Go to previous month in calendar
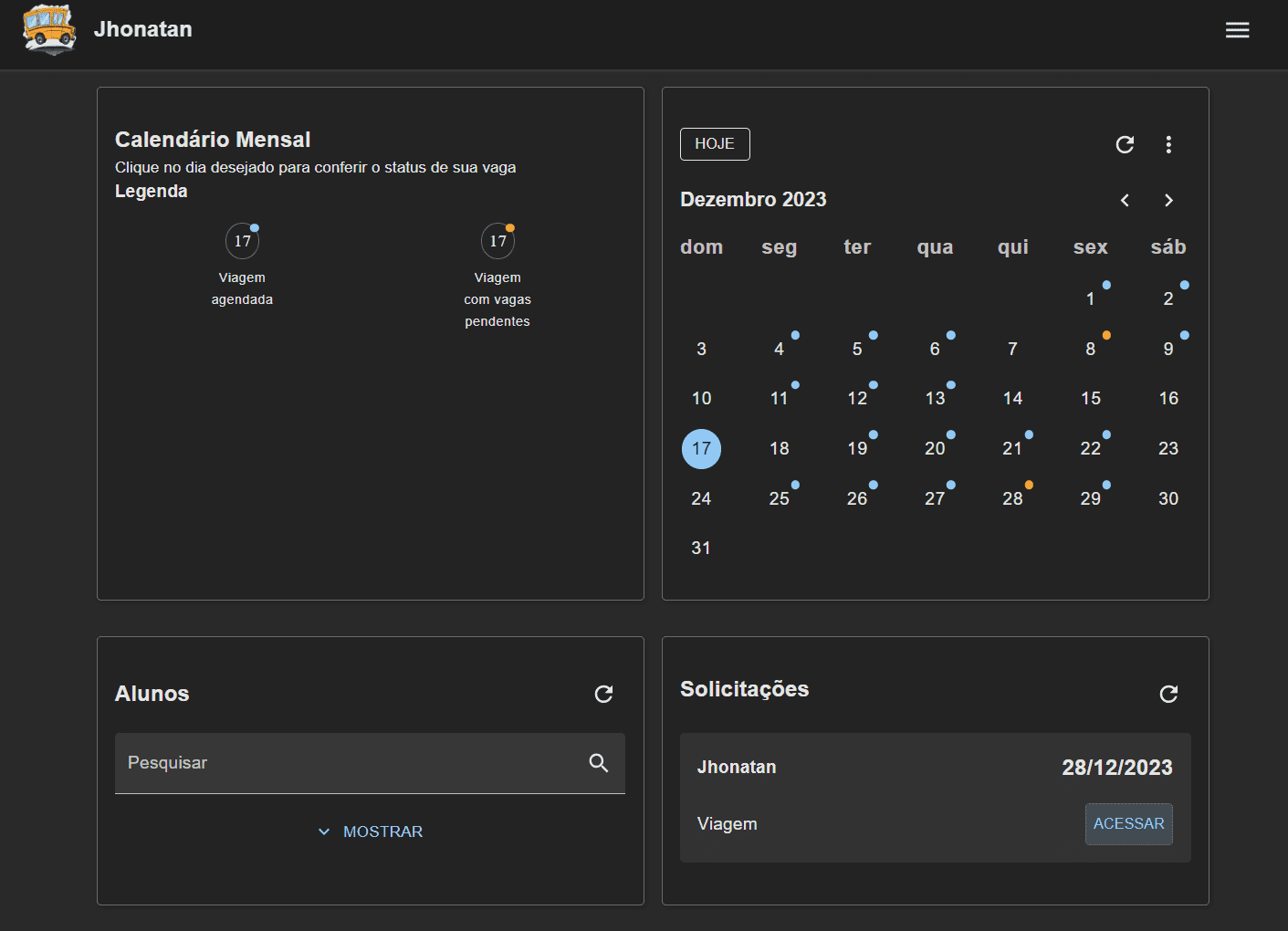The width and height of the screenshot is (1288, 931). coord(1125,200)
